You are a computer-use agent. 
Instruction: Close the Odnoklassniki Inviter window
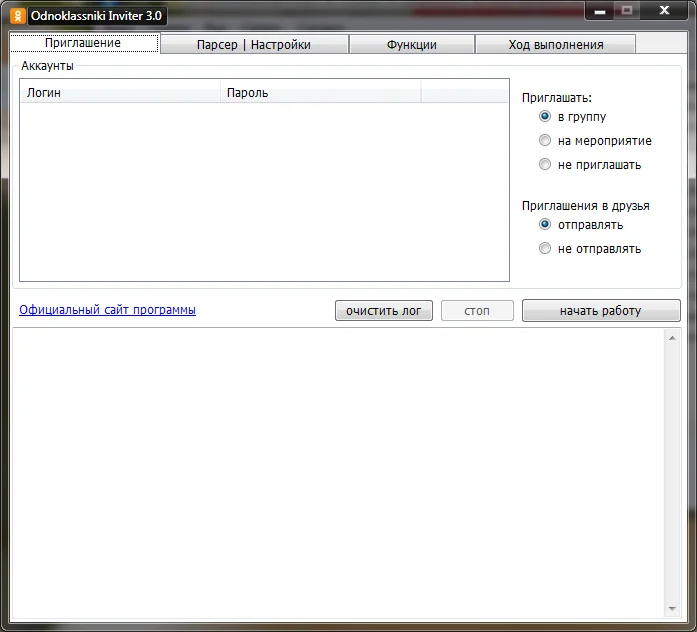pos(664,11)
